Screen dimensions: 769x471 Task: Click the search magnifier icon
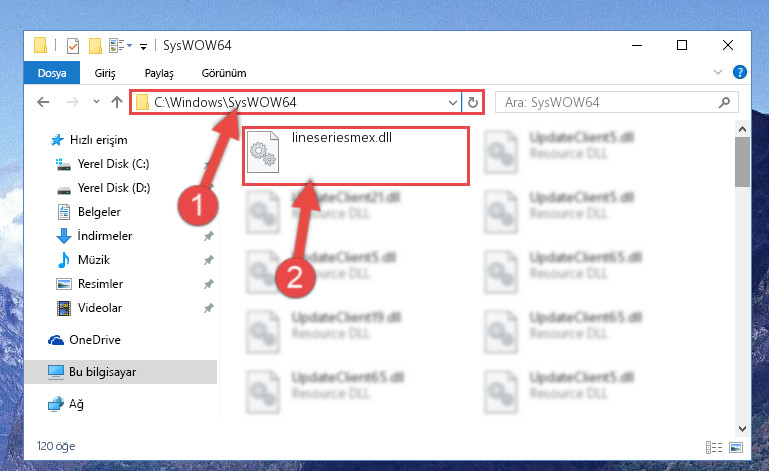tap(724, 103)
